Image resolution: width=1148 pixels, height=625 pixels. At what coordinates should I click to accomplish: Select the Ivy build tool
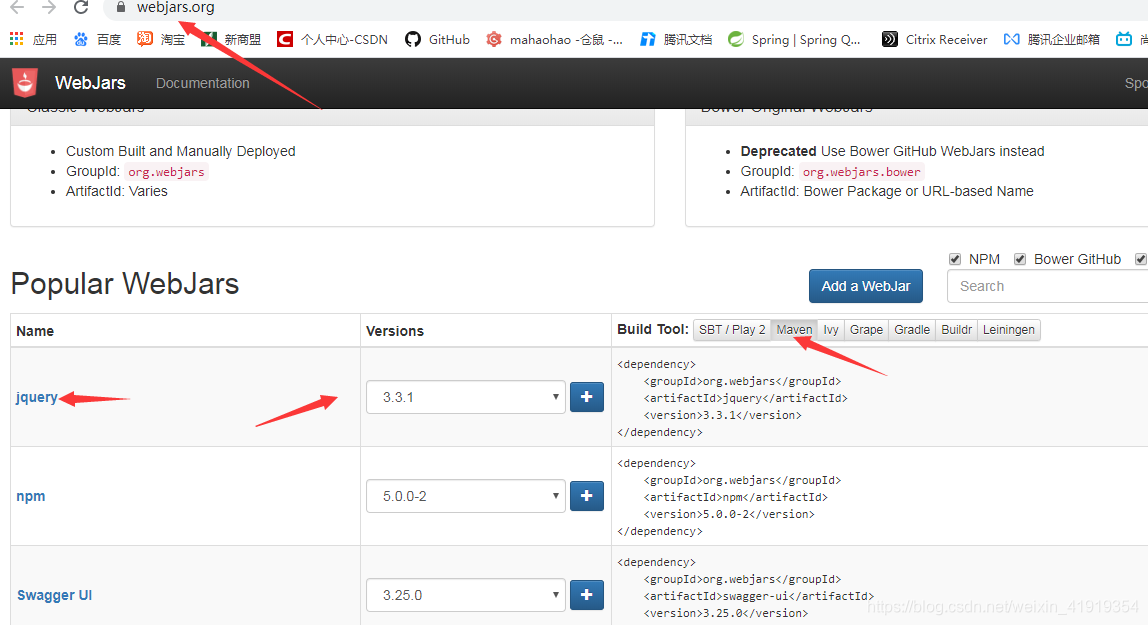coord(830,329)
